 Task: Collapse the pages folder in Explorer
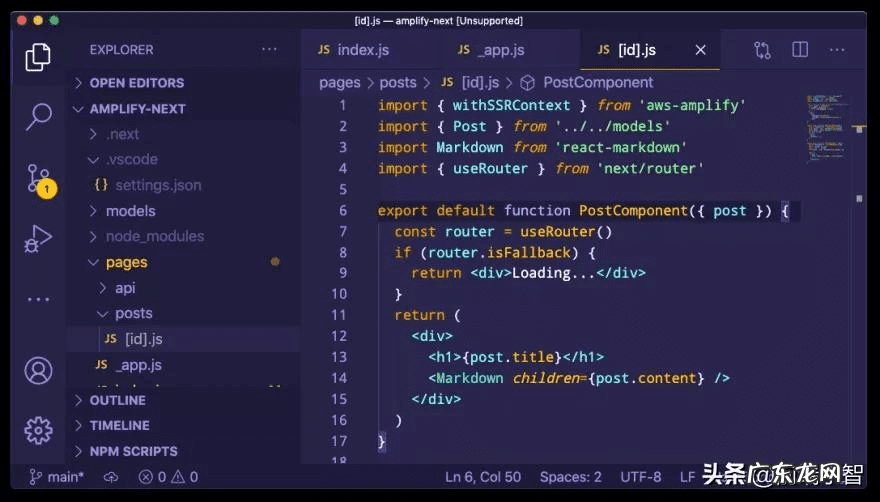point(126,262)
